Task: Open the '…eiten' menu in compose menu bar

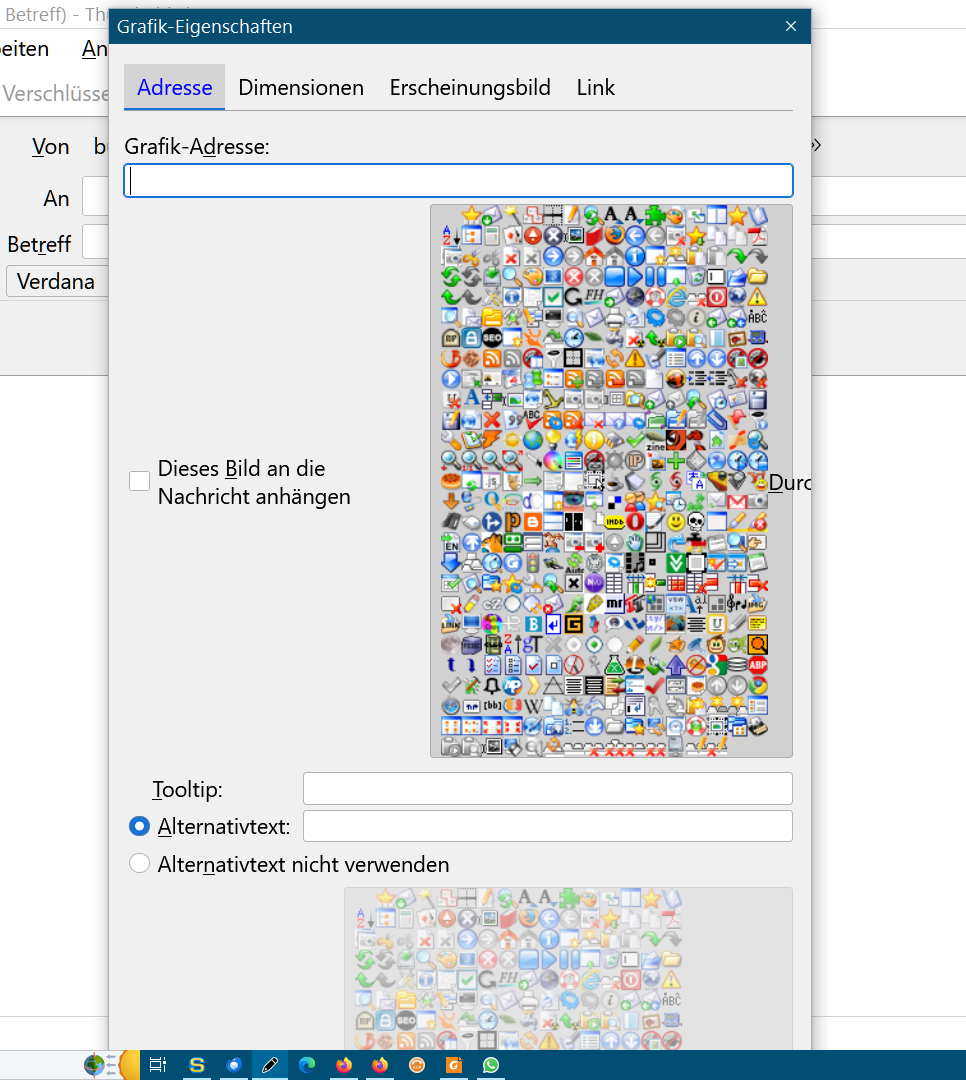Action: point(25,49)
